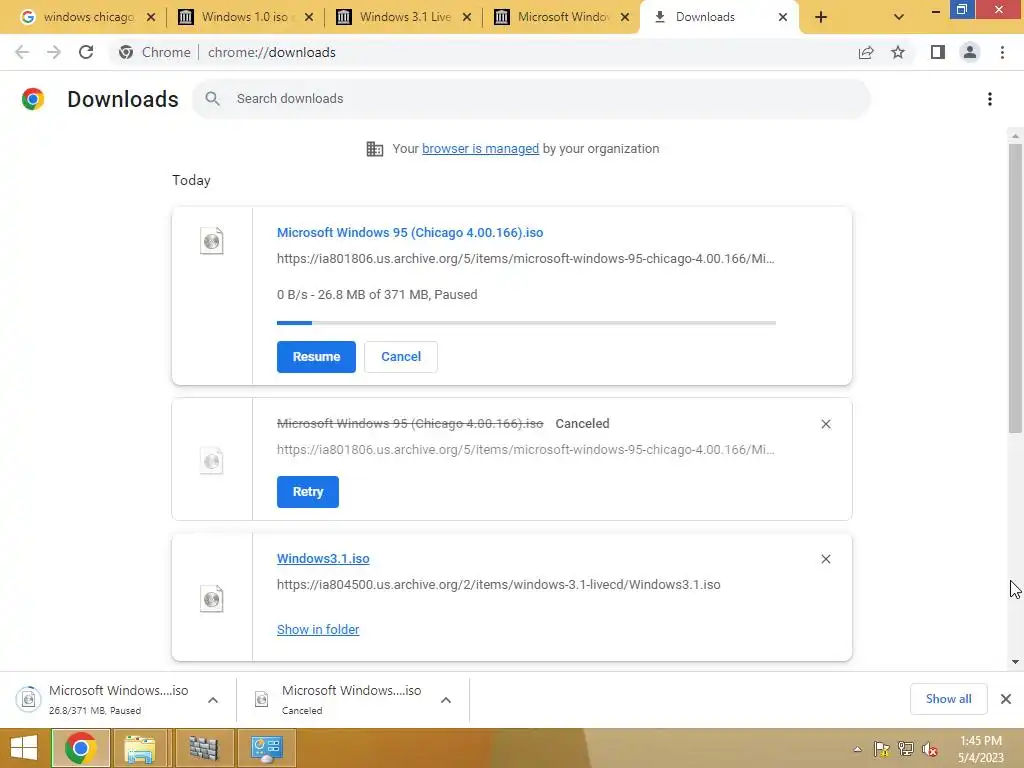This screenshot has height=768, width=1024.
Task: Close the 'windows chicago' tab
Action: pos(151,17)
